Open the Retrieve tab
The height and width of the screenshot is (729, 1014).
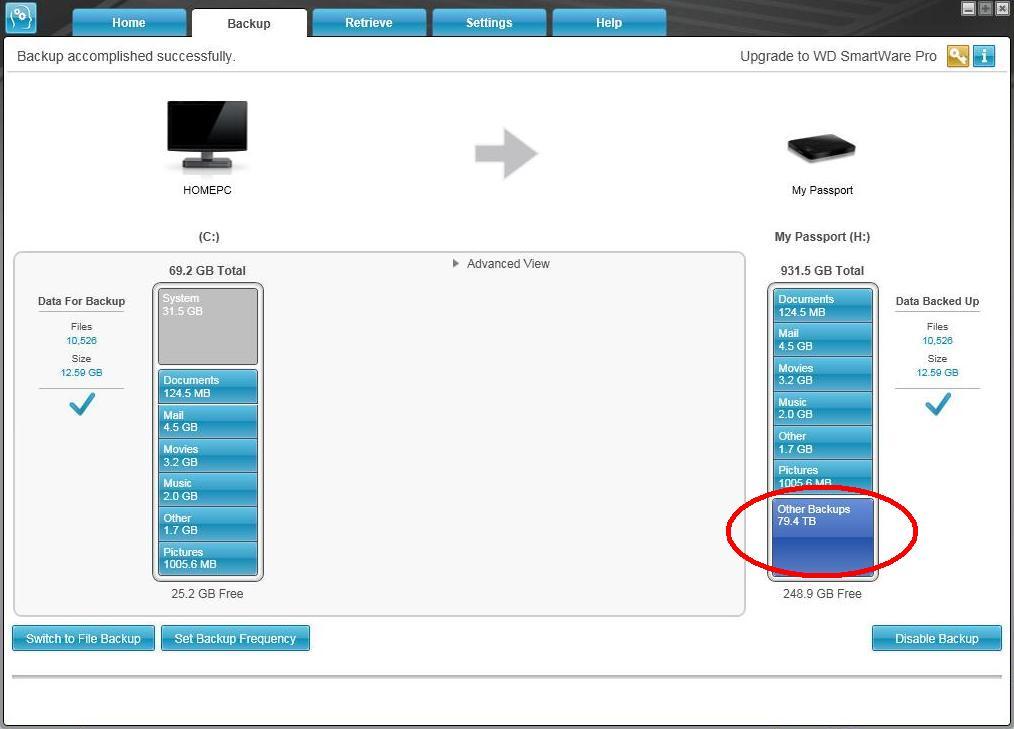[369, 23]
